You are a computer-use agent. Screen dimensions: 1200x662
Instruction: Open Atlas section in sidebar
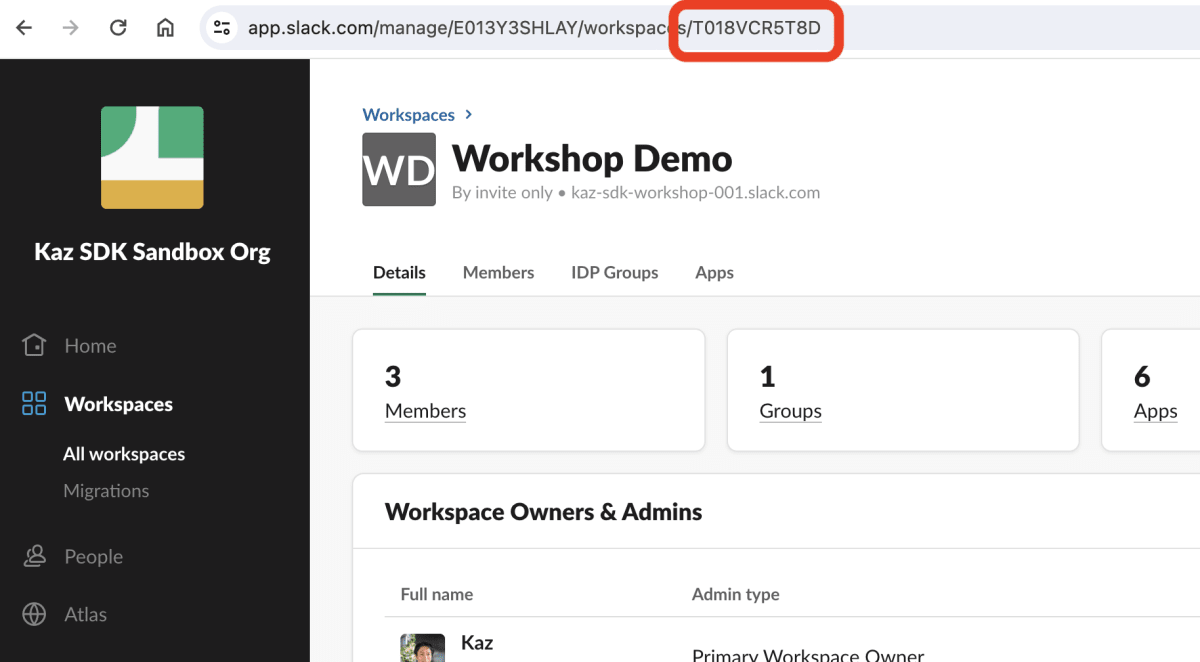coord(86,615)
